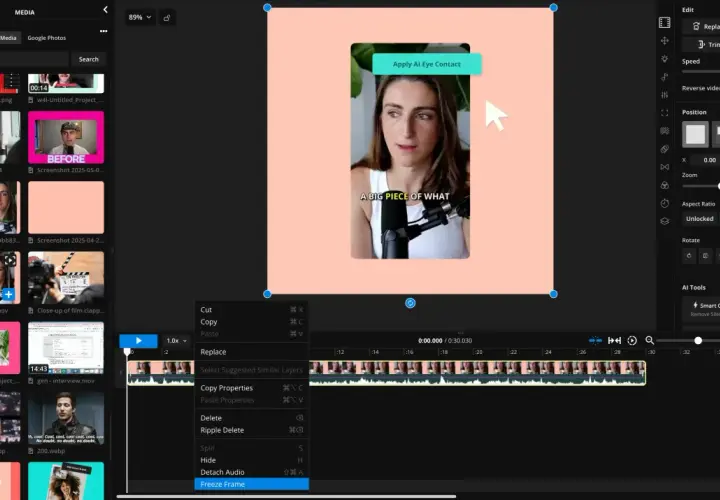Switch to the Media tab
The height and width of the screenshot is (500, 720).
click(9, 38)
